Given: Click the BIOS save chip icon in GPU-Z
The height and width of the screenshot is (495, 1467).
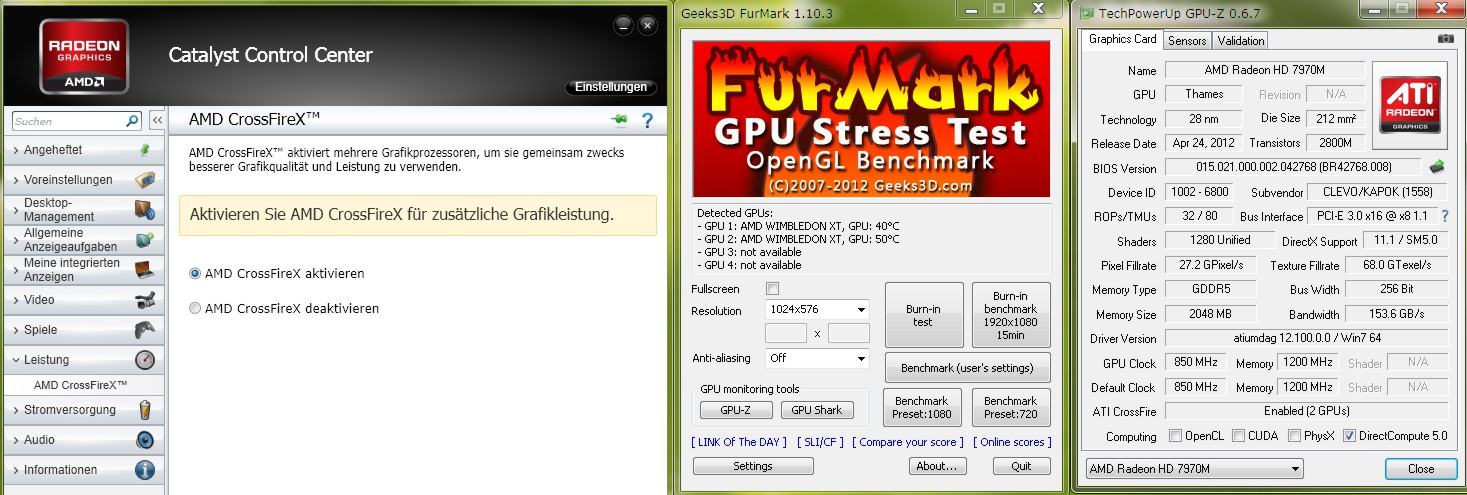Looking at the screenshot, I should 1437,167.
